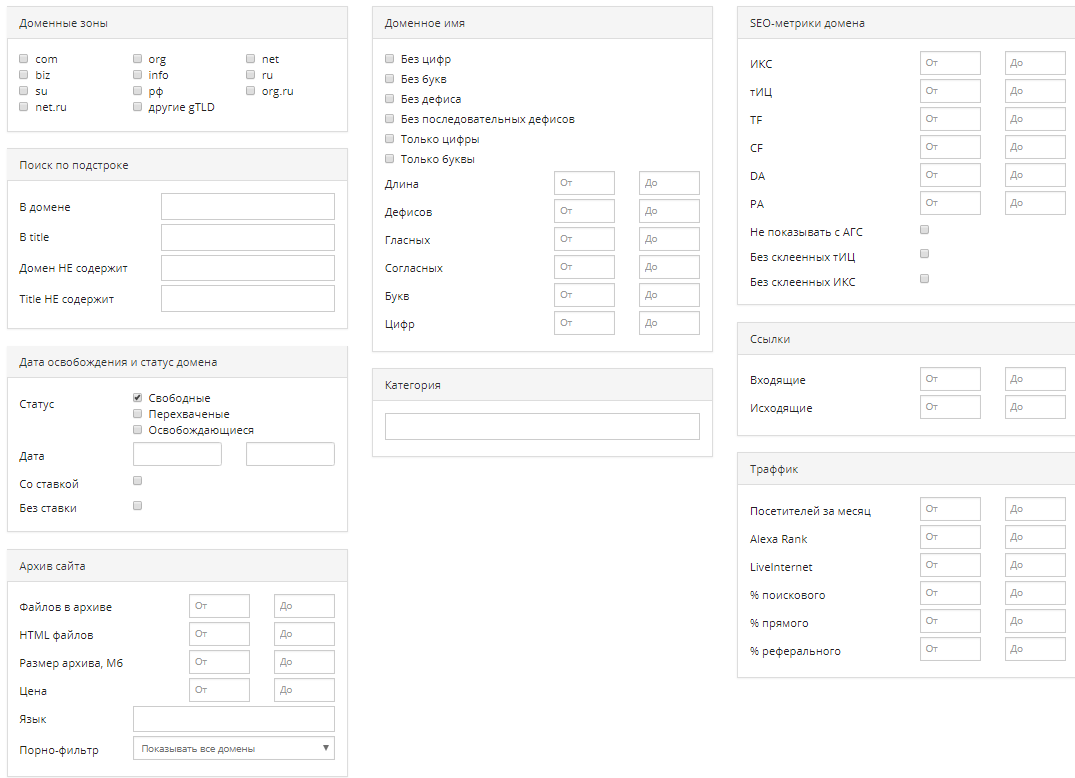Screen dimensions: 1075x778
Task: Check the Со ставкой checkbox
Action: [x=137, y=481]
